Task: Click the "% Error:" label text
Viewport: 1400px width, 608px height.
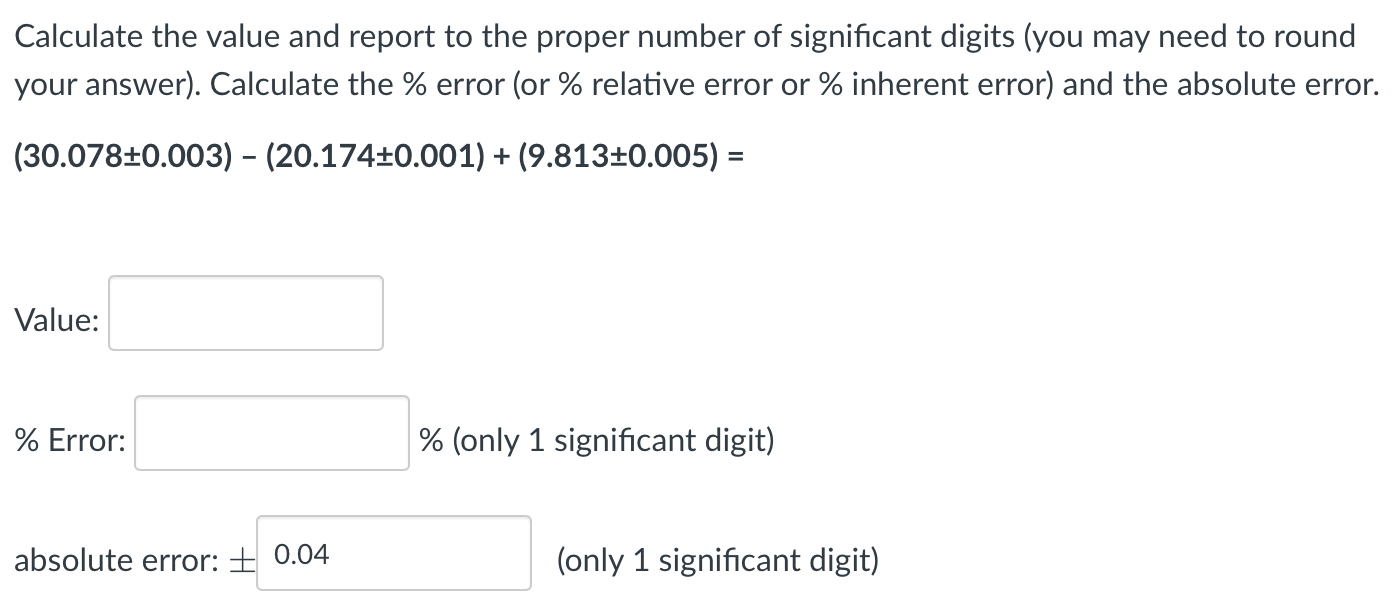Action: tap(70, 440)
